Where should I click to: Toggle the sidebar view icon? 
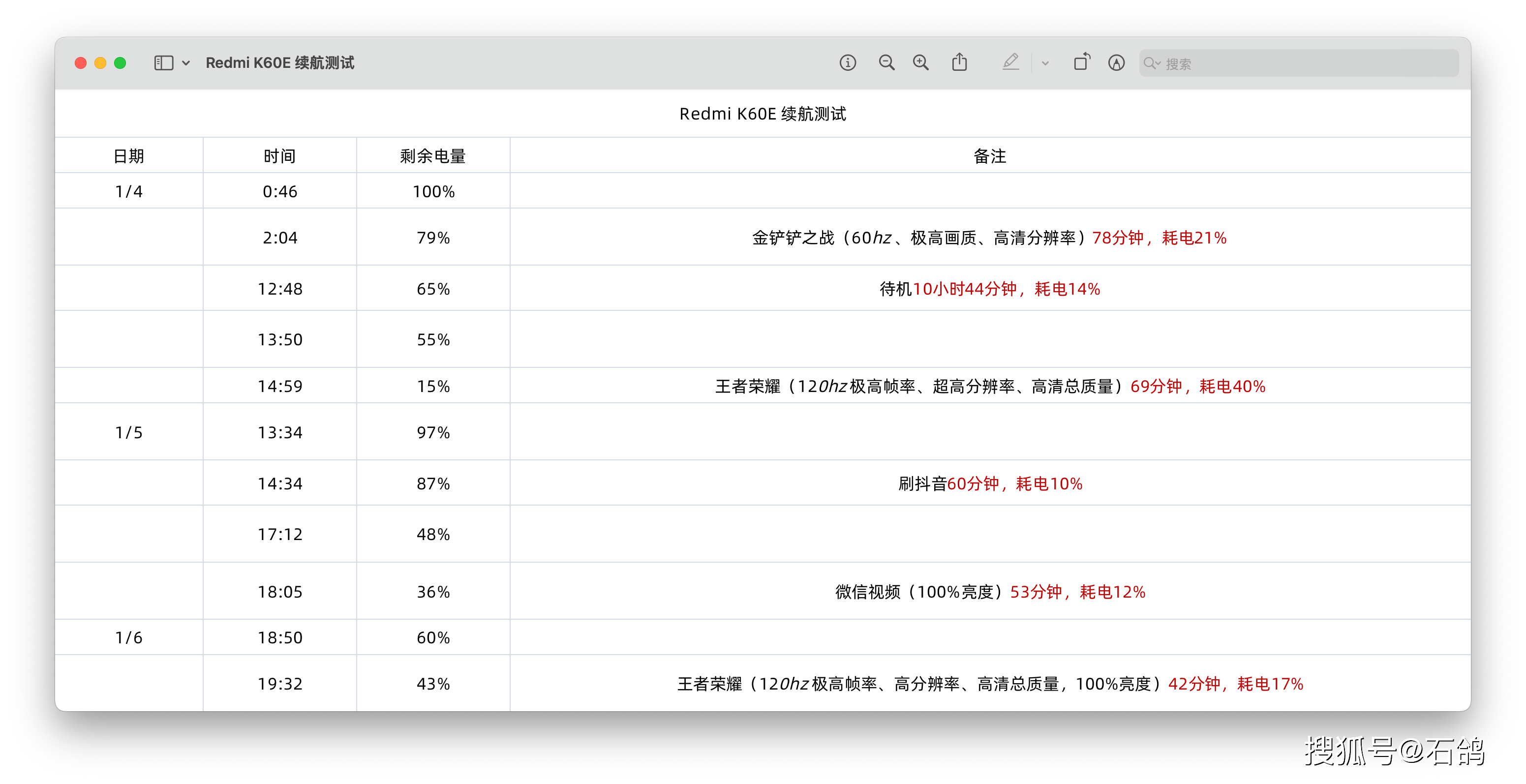pyautogui.click(x=163, y=63)
